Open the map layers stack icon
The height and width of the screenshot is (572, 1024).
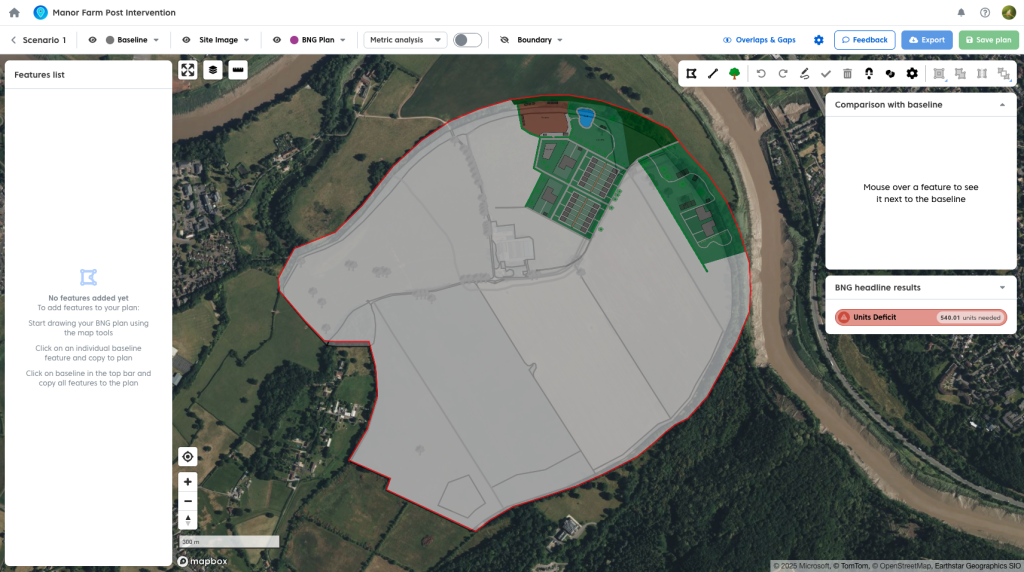tap(213, 69)
